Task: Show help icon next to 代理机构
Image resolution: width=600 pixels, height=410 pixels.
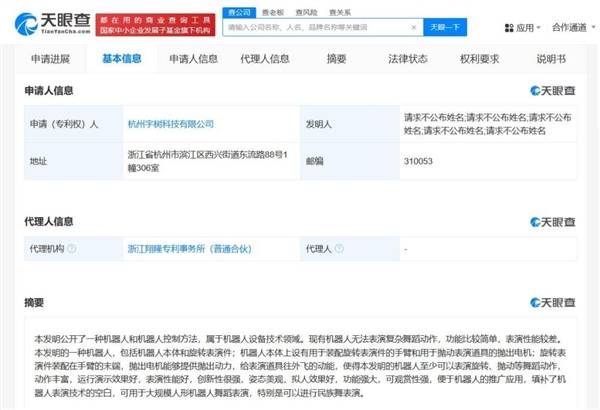Action: click(x=72, y=249)
